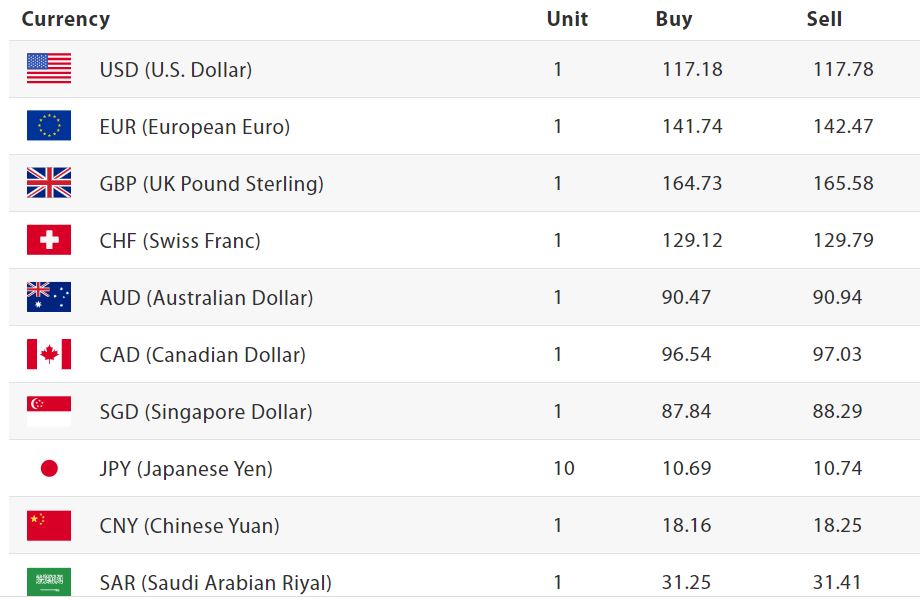Click the Japanese flag icon
This screenshot has height=600, width=920.
coord(49,468)
